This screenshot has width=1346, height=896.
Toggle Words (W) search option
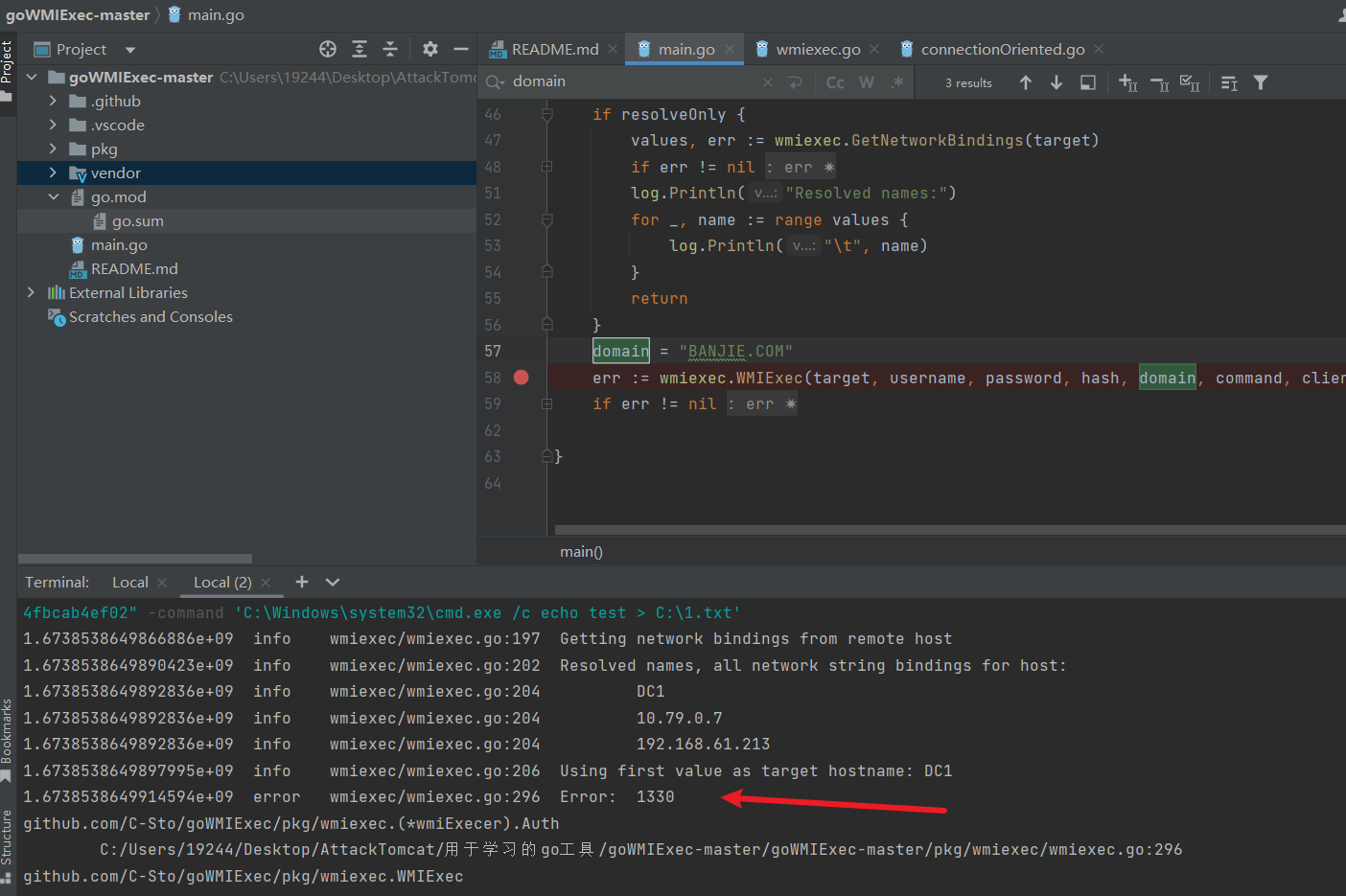tap(867, 82)
